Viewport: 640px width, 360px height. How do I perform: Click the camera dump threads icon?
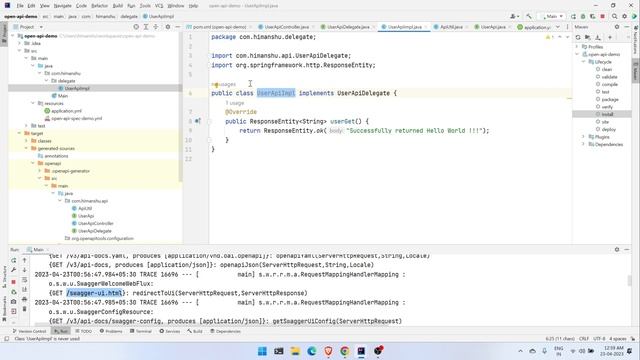[14, 302]
